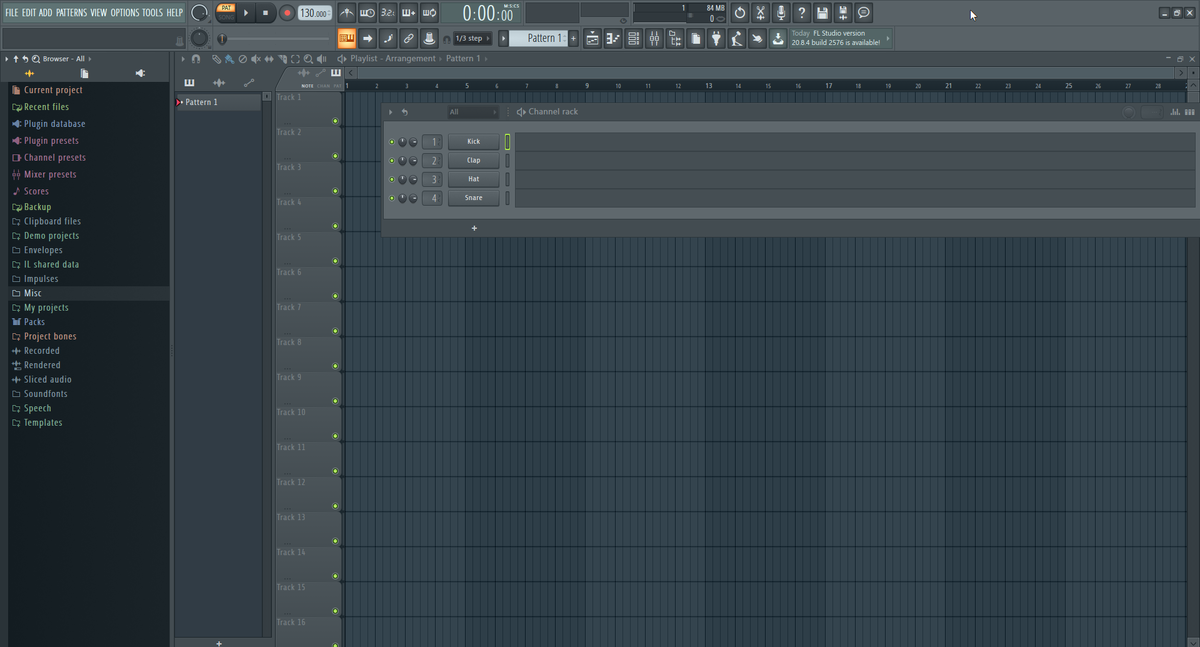Open the HELP menu
The image size is (1200, 647).
coord(174,12)
